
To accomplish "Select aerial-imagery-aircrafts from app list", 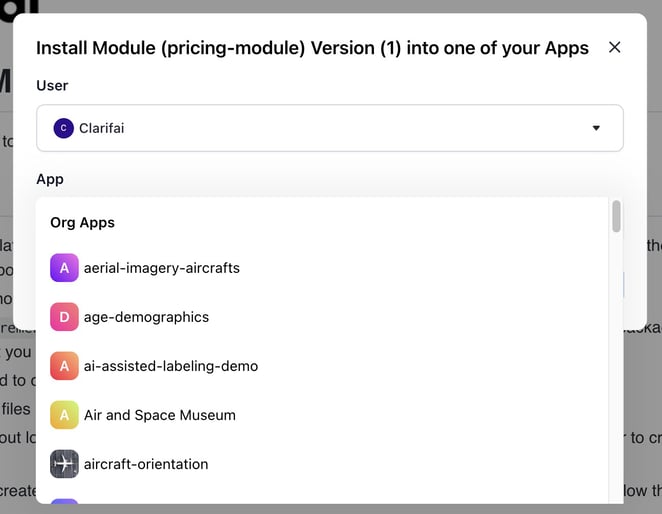I will click(x=162, y=268).
